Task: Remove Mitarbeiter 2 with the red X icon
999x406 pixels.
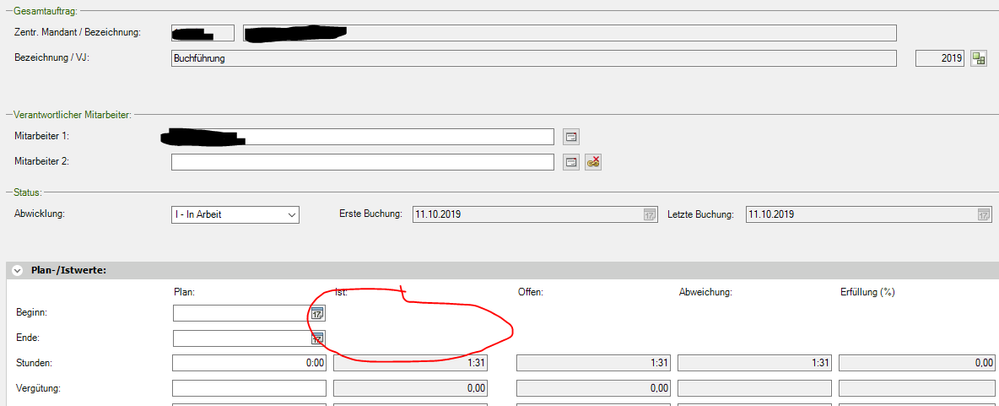Action: pyautogui.click(x=593, y=161)
